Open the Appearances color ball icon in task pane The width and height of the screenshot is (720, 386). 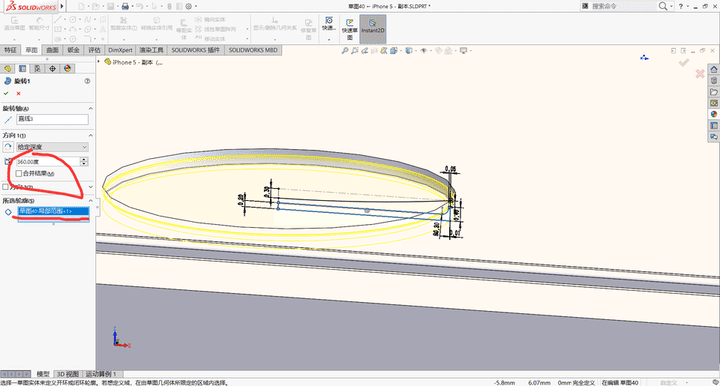click(x=714, y=114)
